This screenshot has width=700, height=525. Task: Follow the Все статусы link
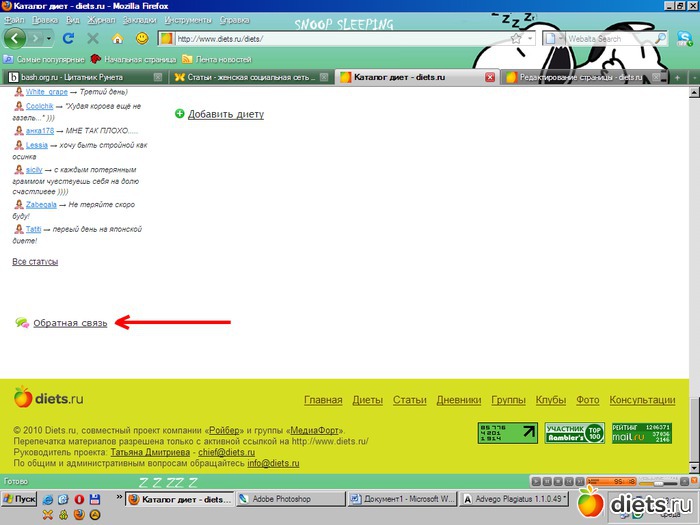[x=35, y=262]
